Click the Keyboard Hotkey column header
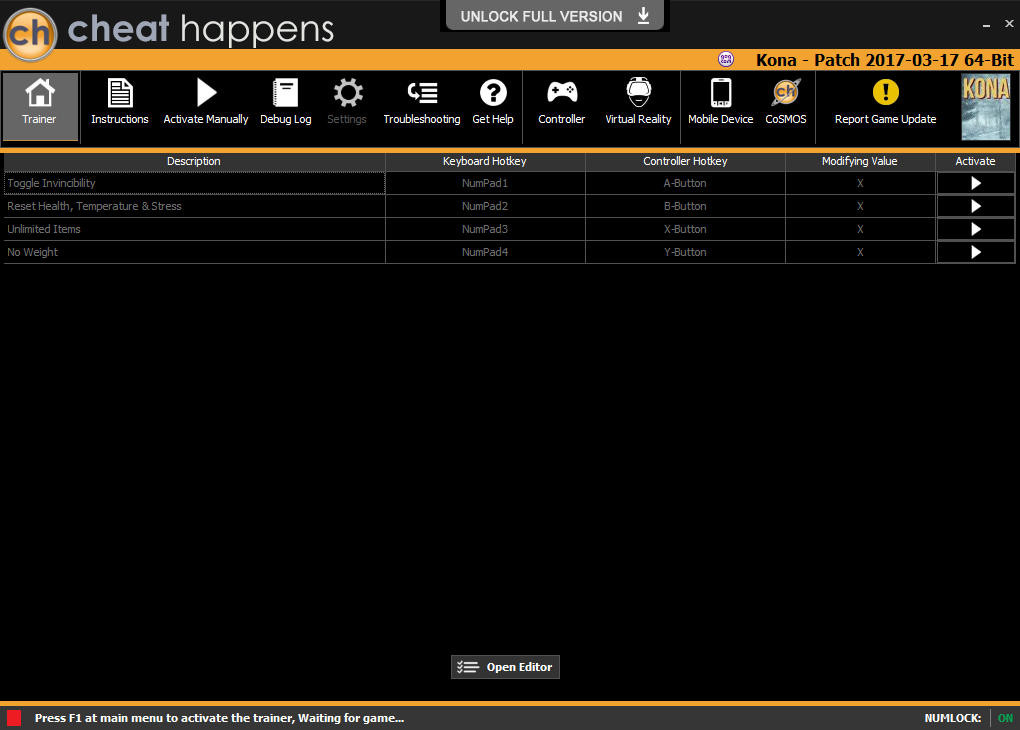Image resolution: width=1020 pixels, height=730 pixels. tap(485, 161)
